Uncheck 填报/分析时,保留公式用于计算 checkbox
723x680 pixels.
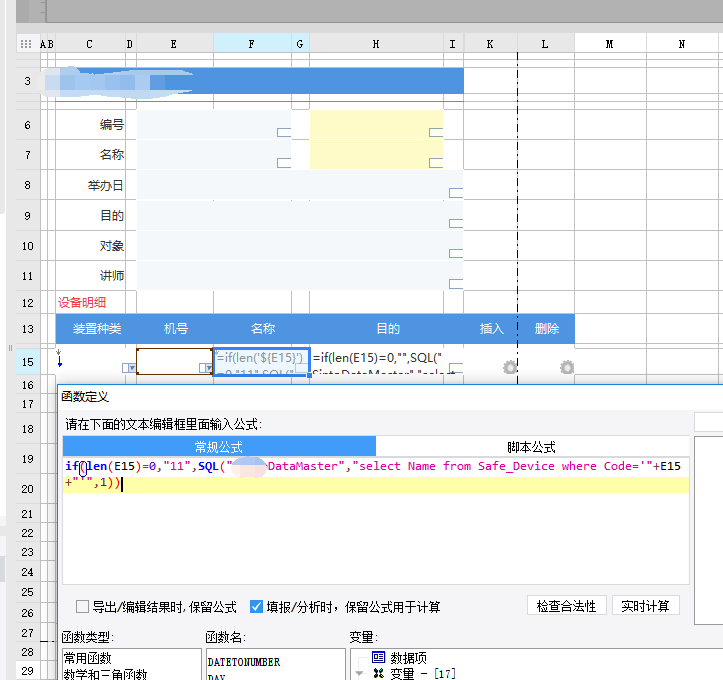pos(257,607)
